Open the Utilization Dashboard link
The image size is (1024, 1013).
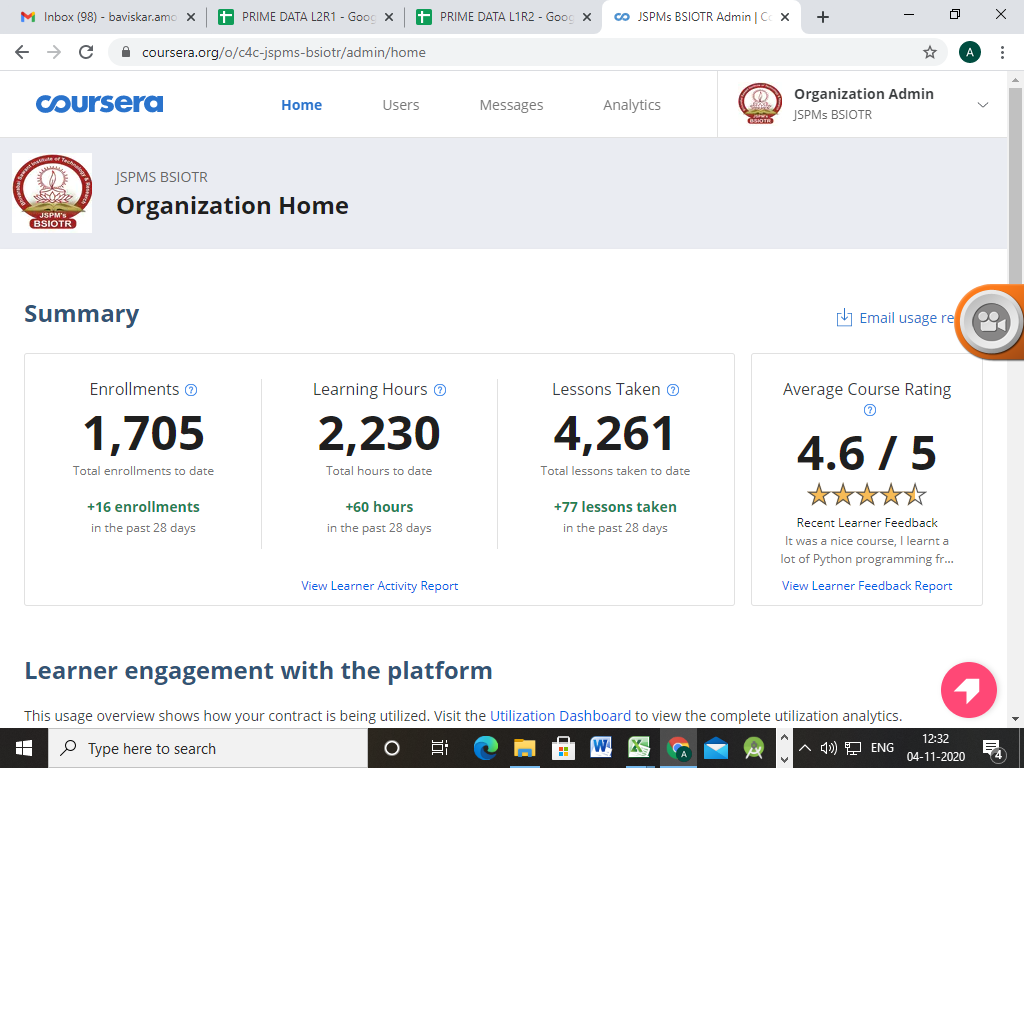tap(560, 716)
